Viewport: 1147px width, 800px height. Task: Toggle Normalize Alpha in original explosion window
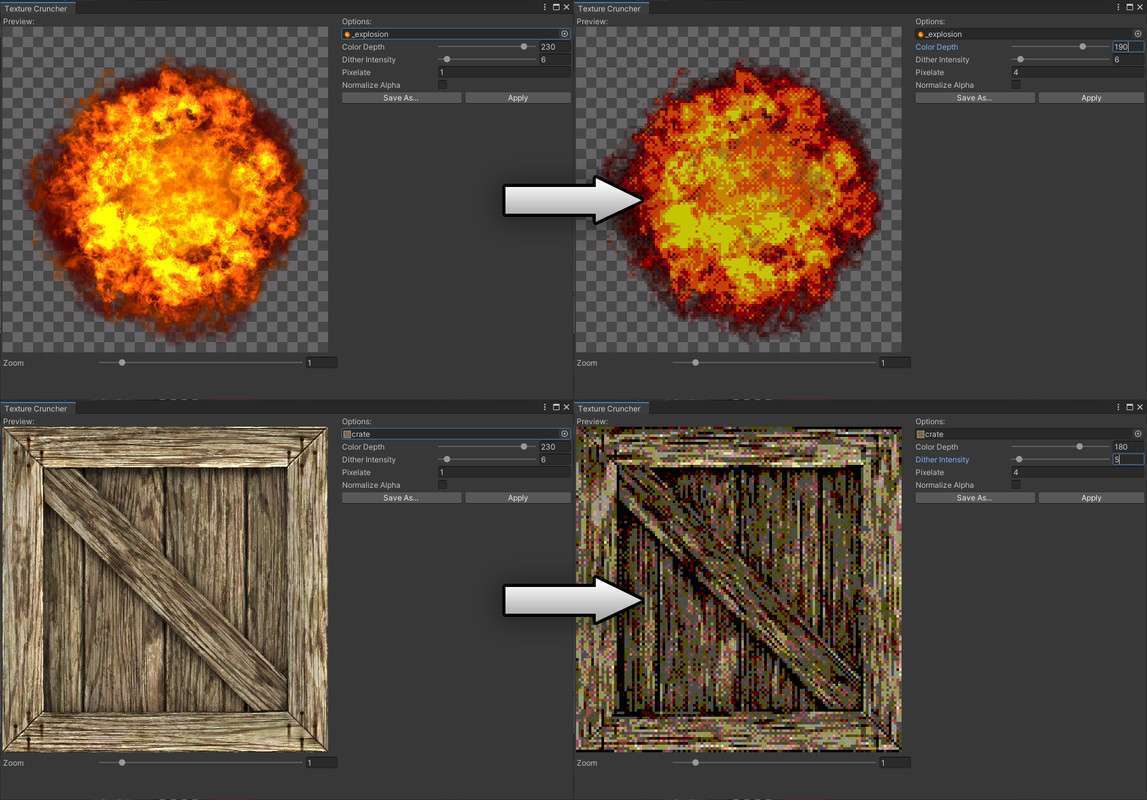[443, 85]
